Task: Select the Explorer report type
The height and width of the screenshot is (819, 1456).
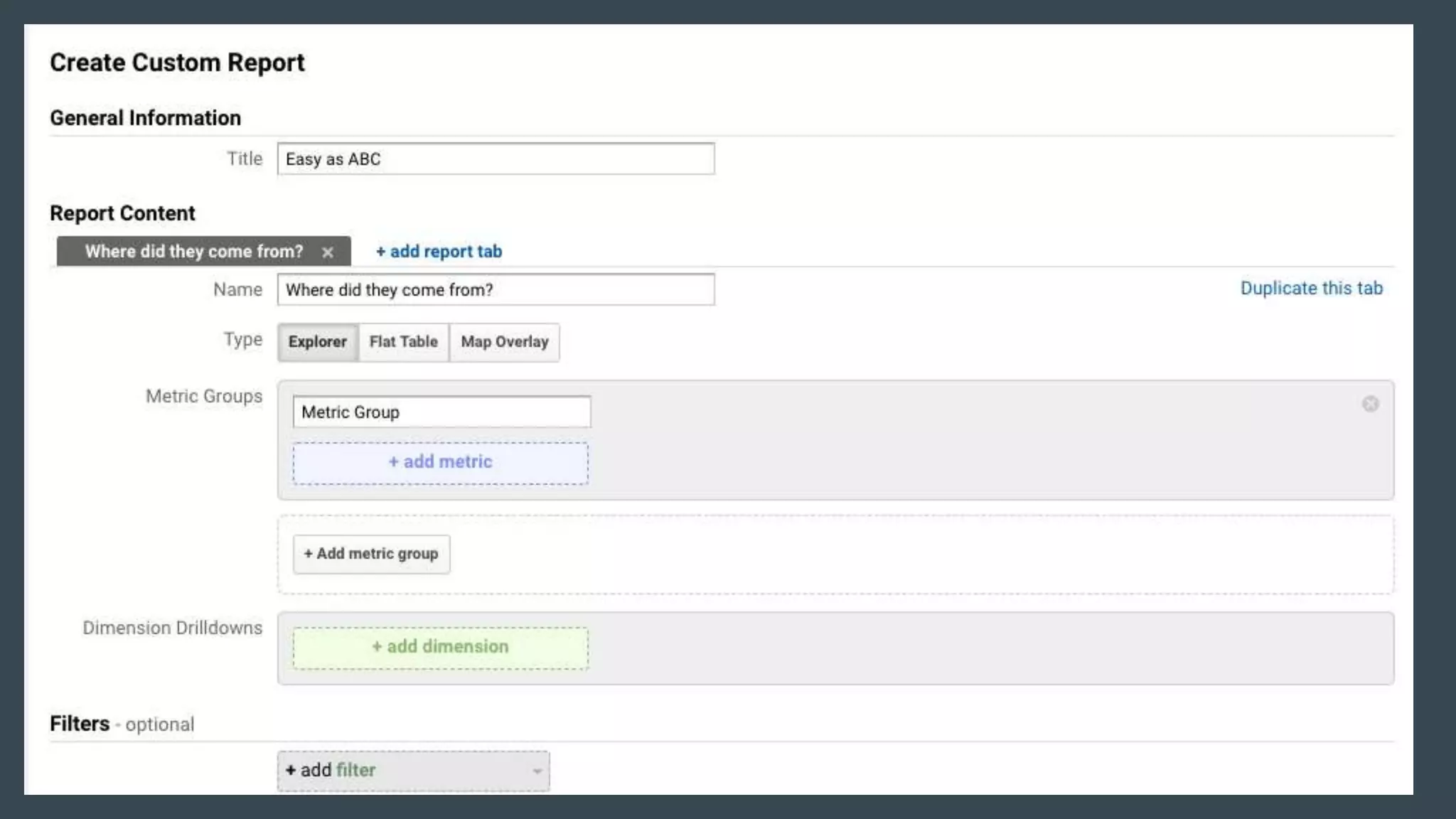Action: point(317,342)
